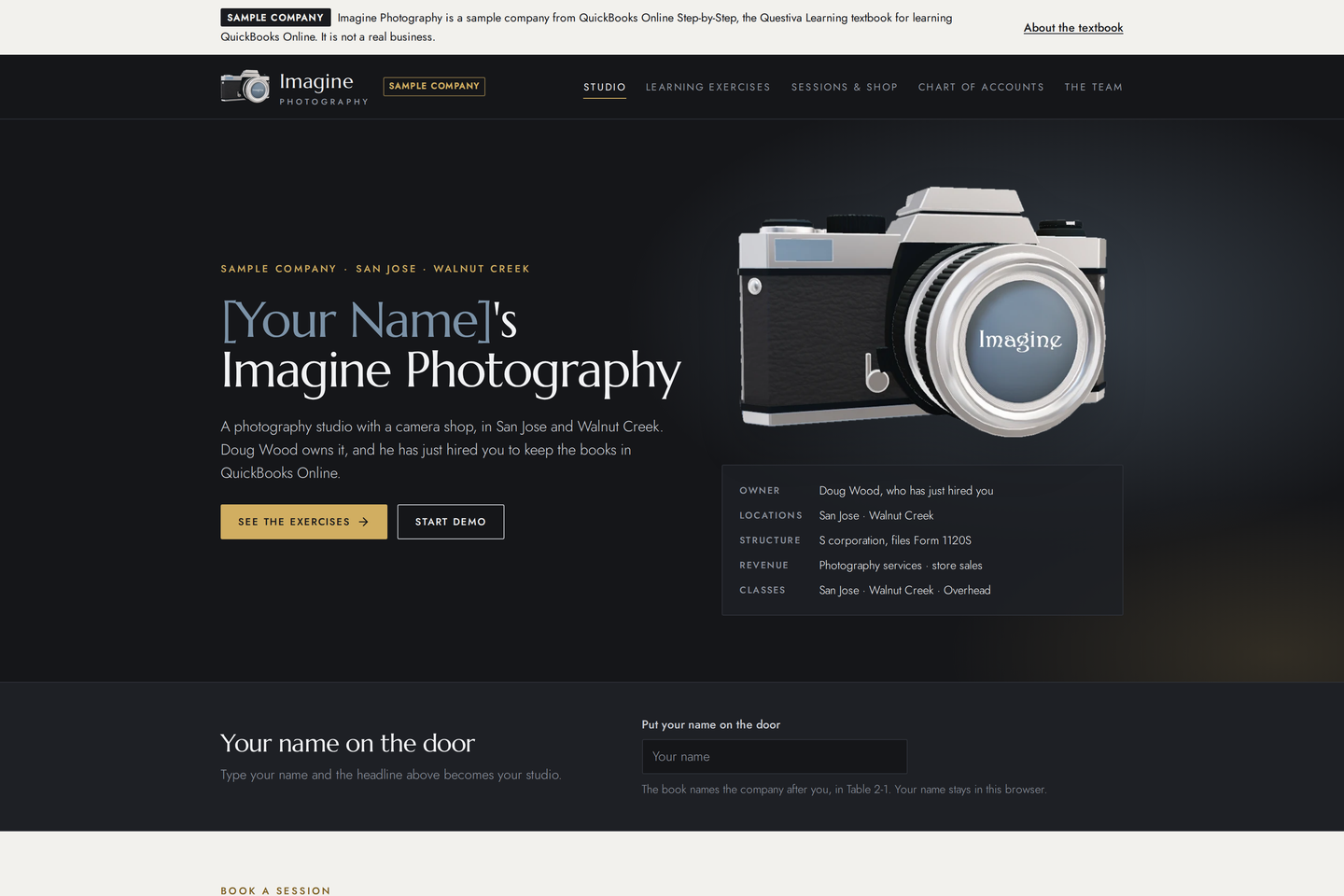
Task: Click the OWNER label in info card
Action: pyautogui.click(x=760, y=491)
